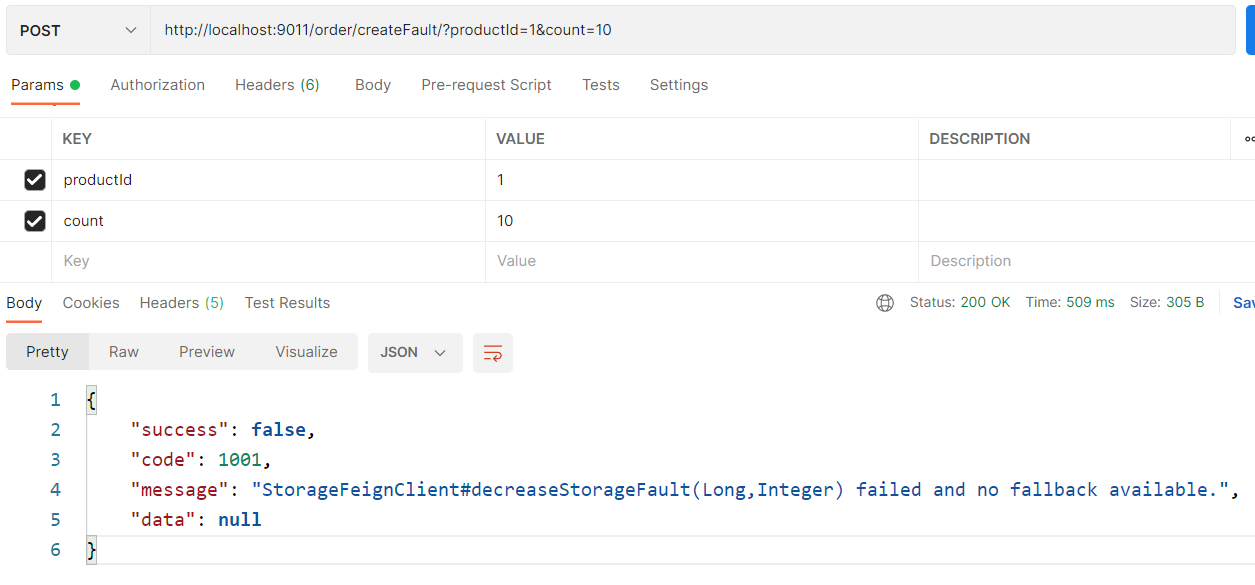Select the request Body tab

373,85
